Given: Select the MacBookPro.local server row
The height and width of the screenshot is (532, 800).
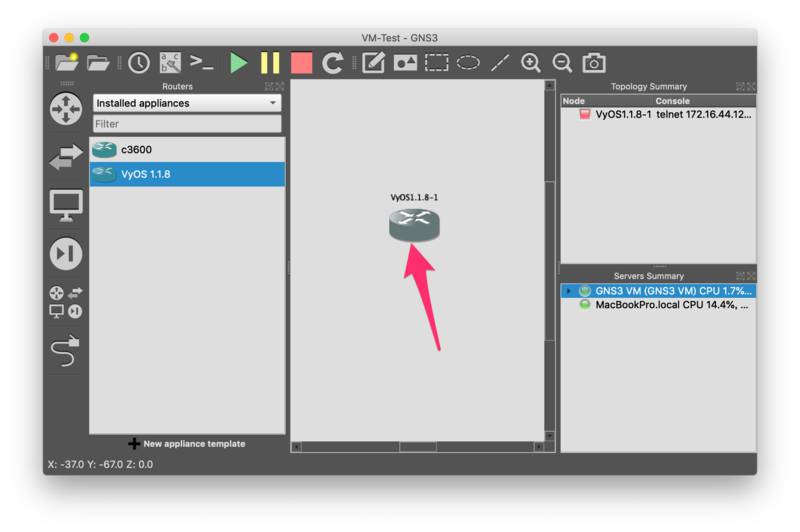Looking at the screenshot, I should click(x=658, y=305).
